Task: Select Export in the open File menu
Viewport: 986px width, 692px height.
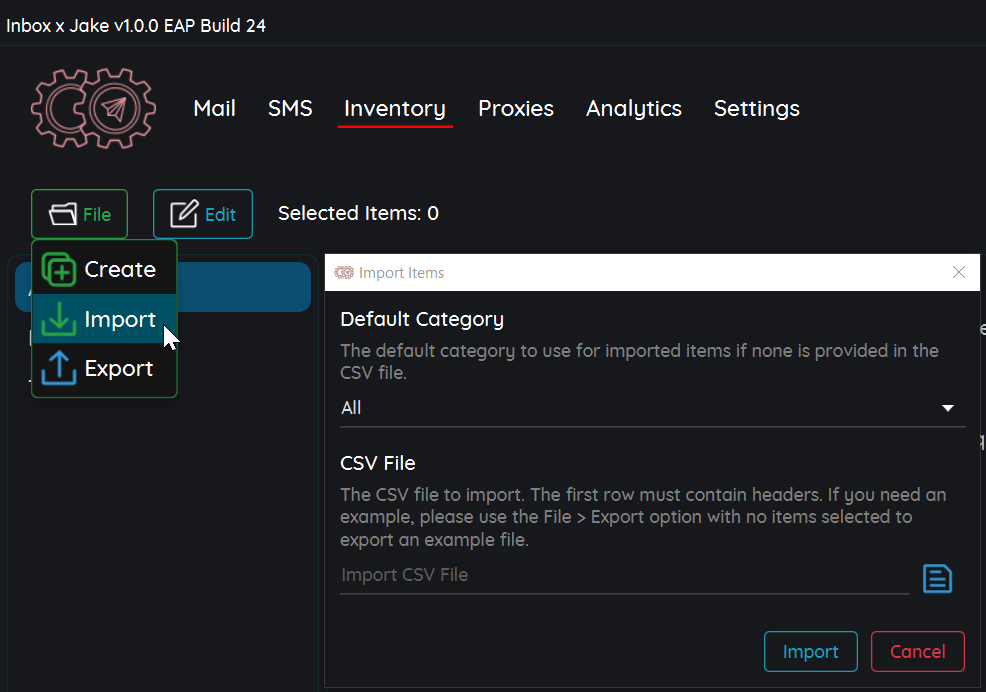Action: 118,368
